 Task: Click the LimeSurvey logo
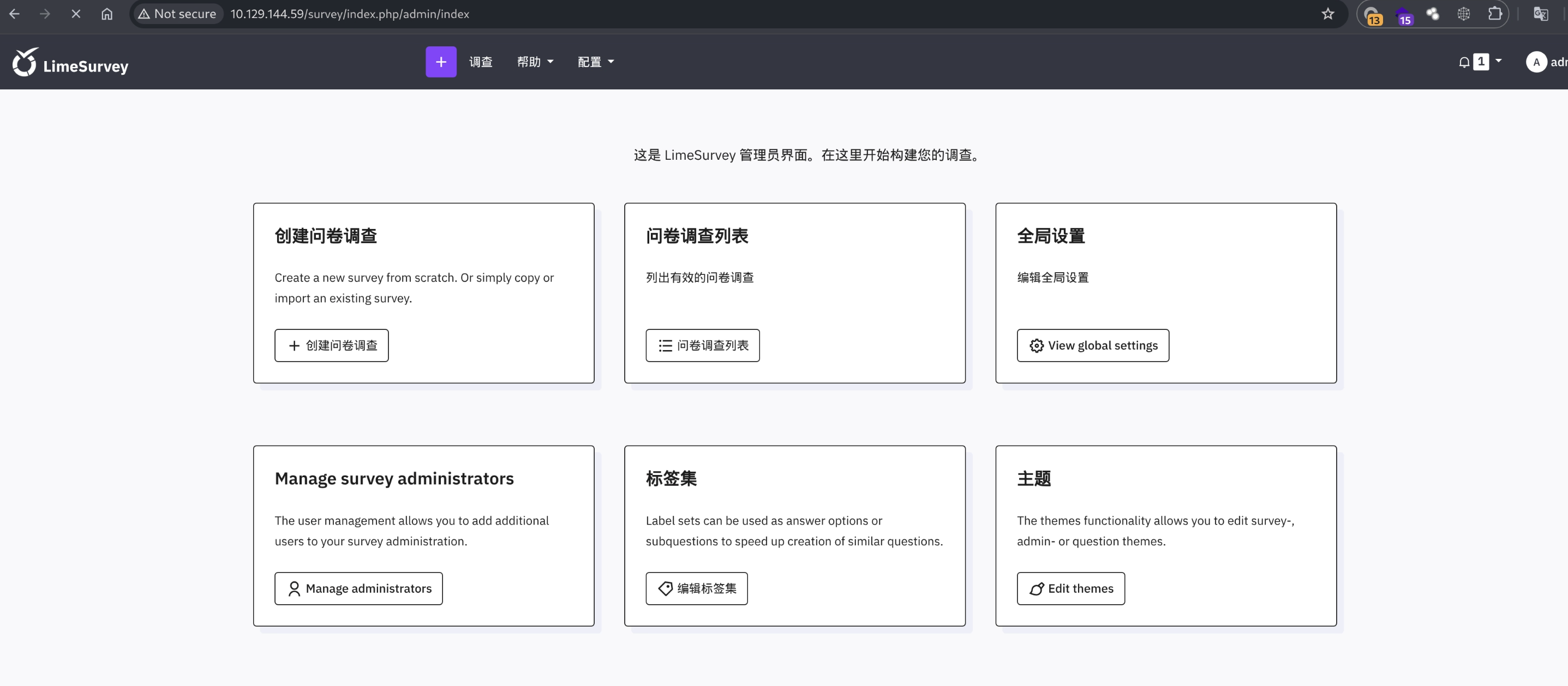pyautogui.click(x=70, y=63)
